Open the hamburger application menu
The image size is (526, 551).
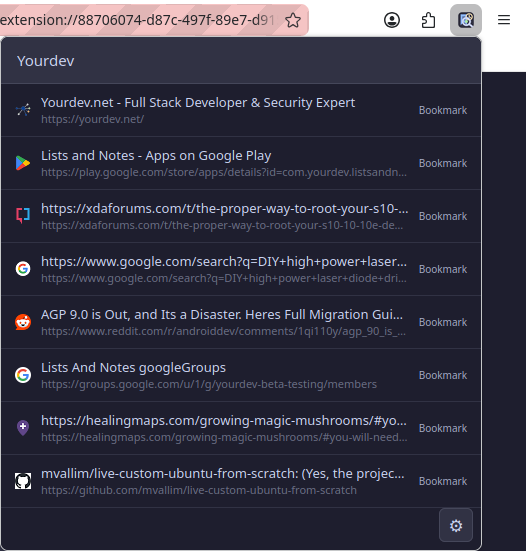(x=504, y=20)
